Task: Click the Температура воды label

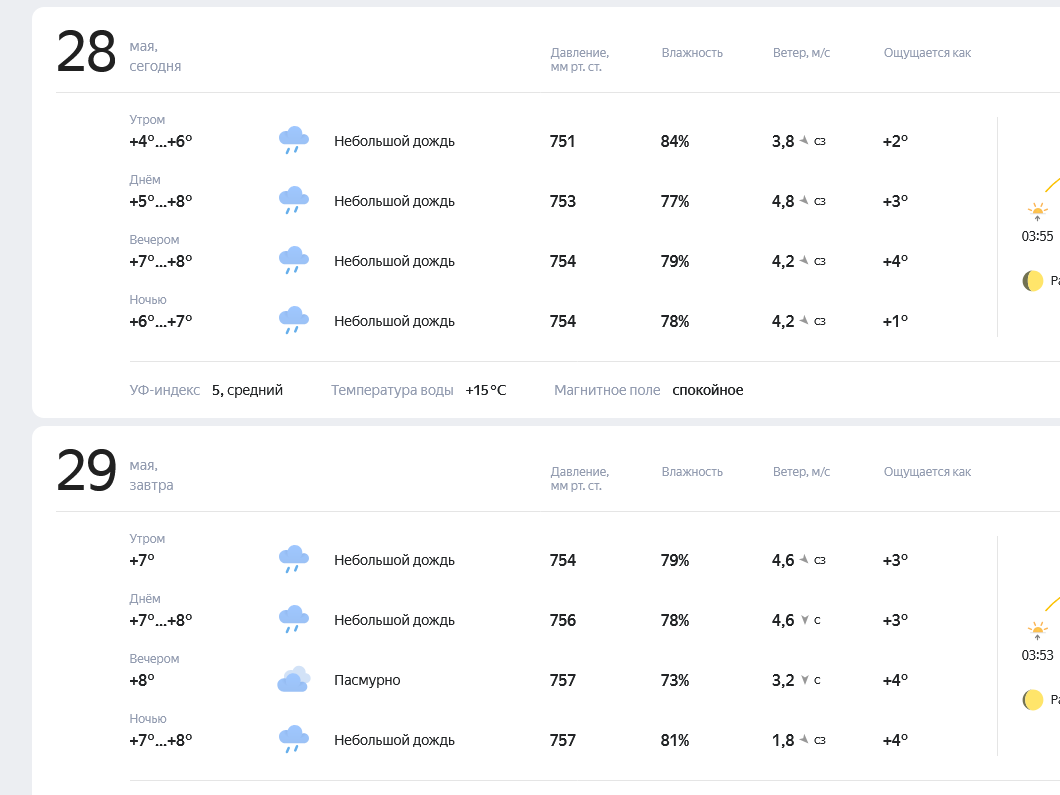Action: coord(392,390)
